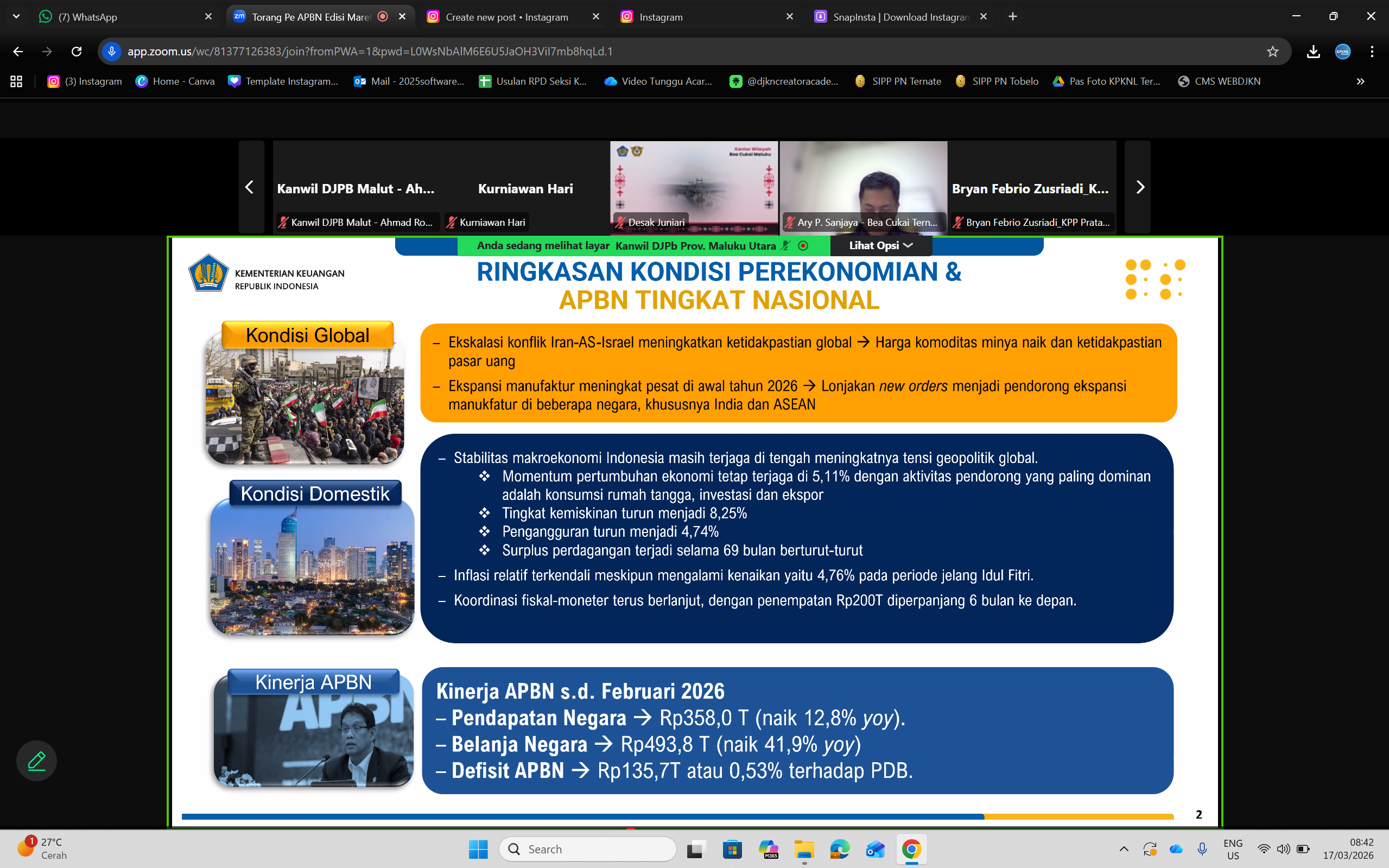Click the microphone icon in address bar

tap(112, 52)
